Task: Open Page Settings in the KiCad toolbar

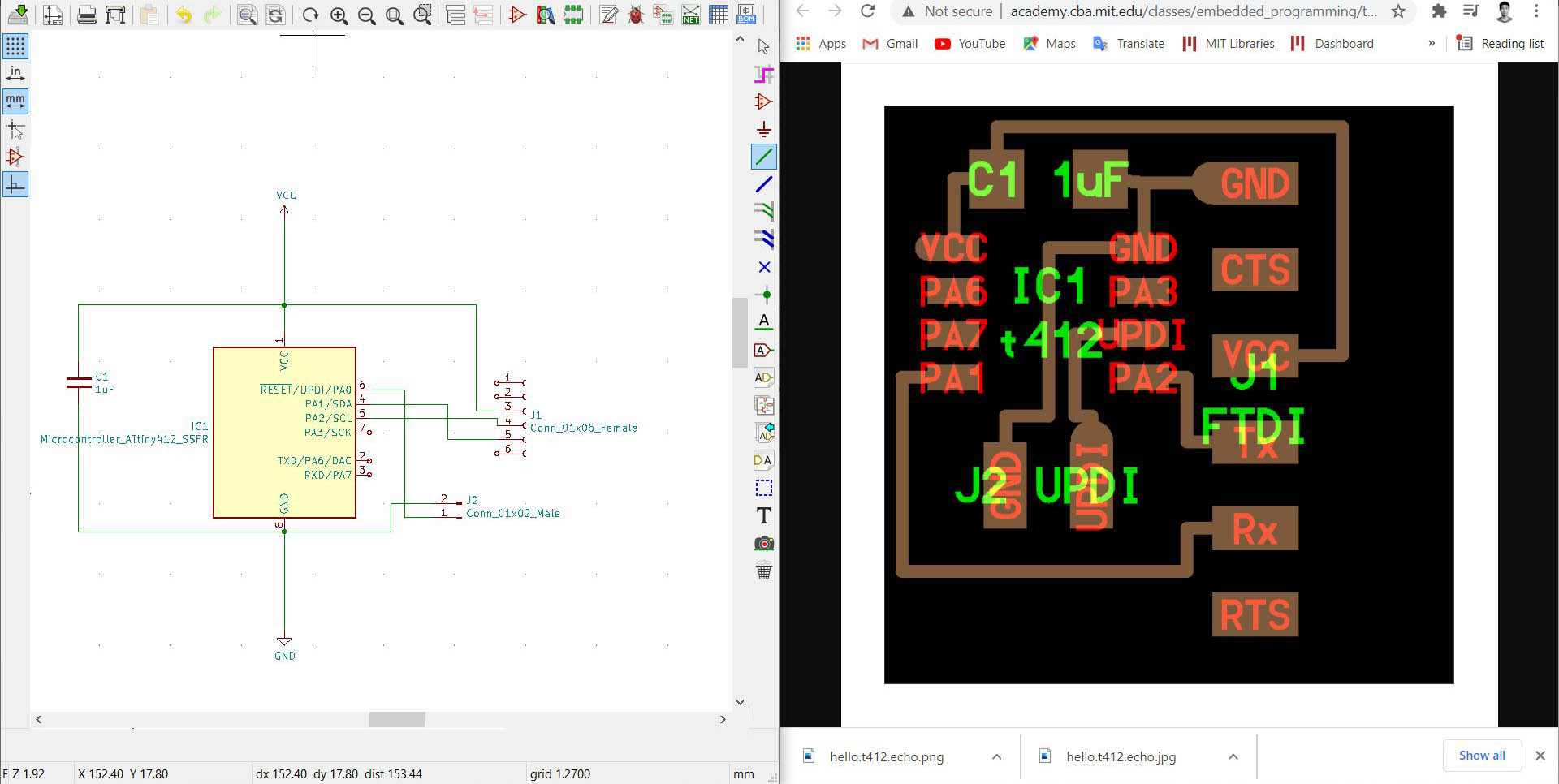Action: pos(53,15)
